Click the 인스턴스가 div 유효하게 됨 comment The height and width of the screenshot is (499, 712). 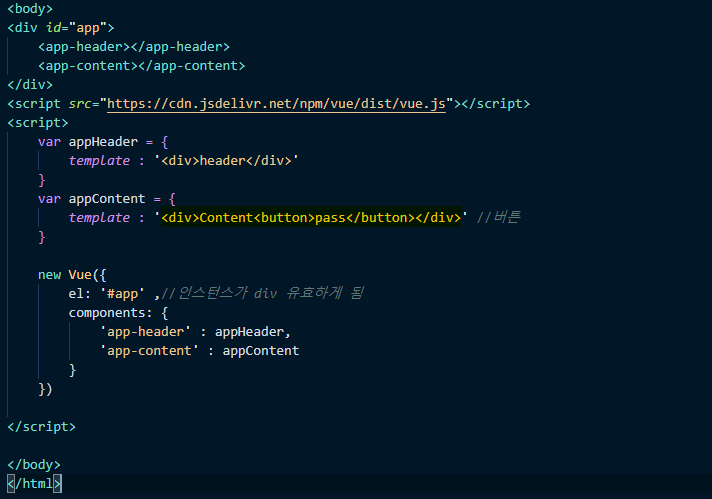point(262,293)
